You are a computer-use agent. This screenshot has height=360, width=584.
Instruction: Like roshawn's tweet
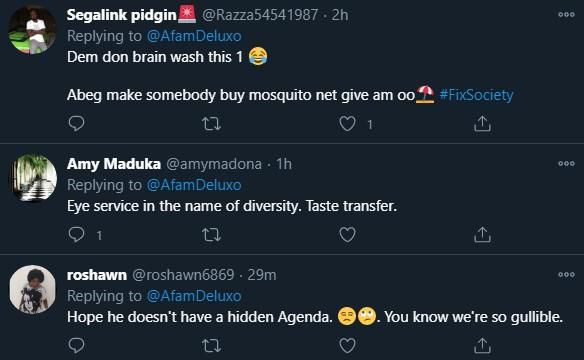tap(347, 345)
